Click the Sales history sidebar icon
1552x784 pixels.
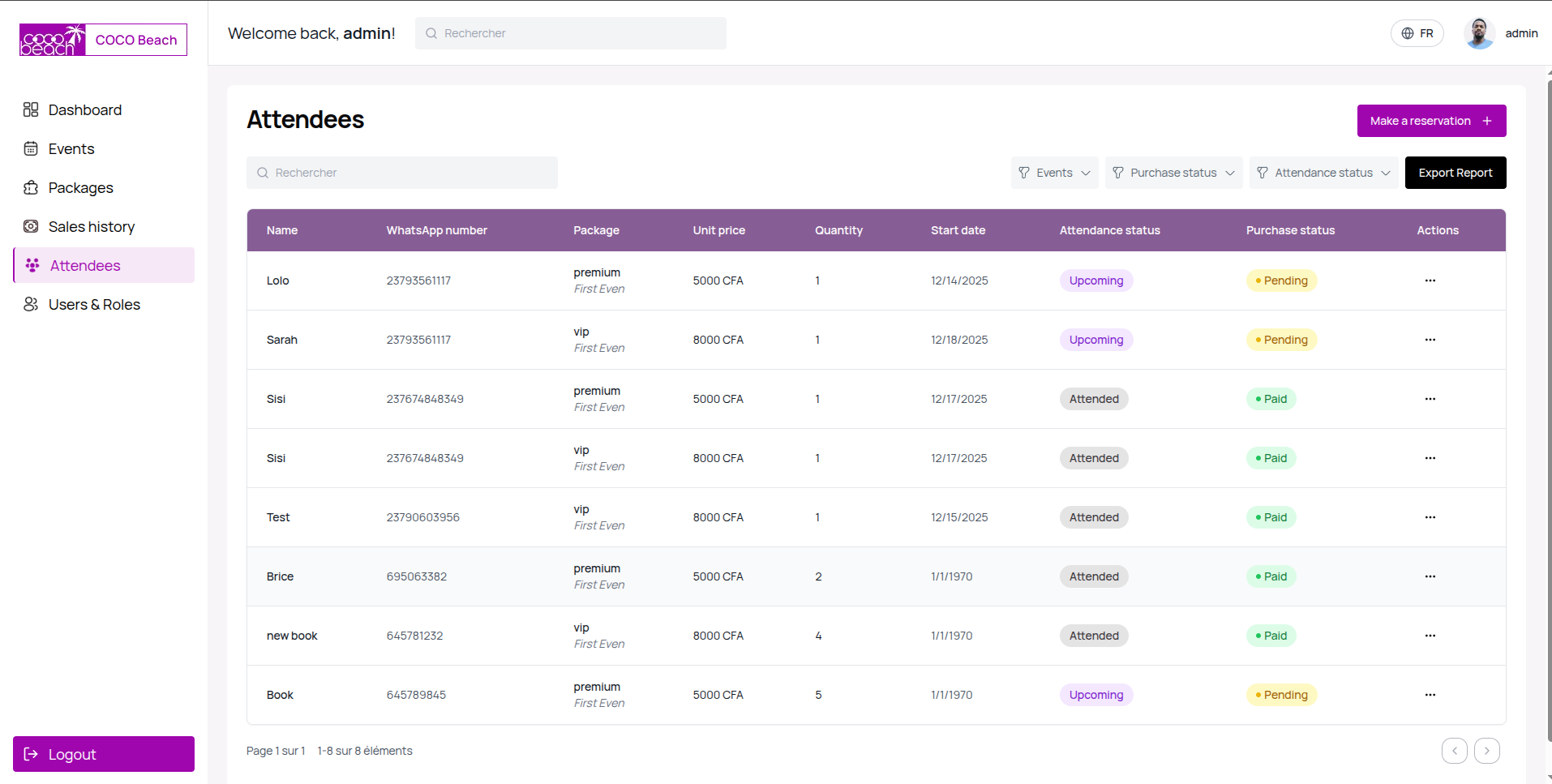[x=31, y=226]
